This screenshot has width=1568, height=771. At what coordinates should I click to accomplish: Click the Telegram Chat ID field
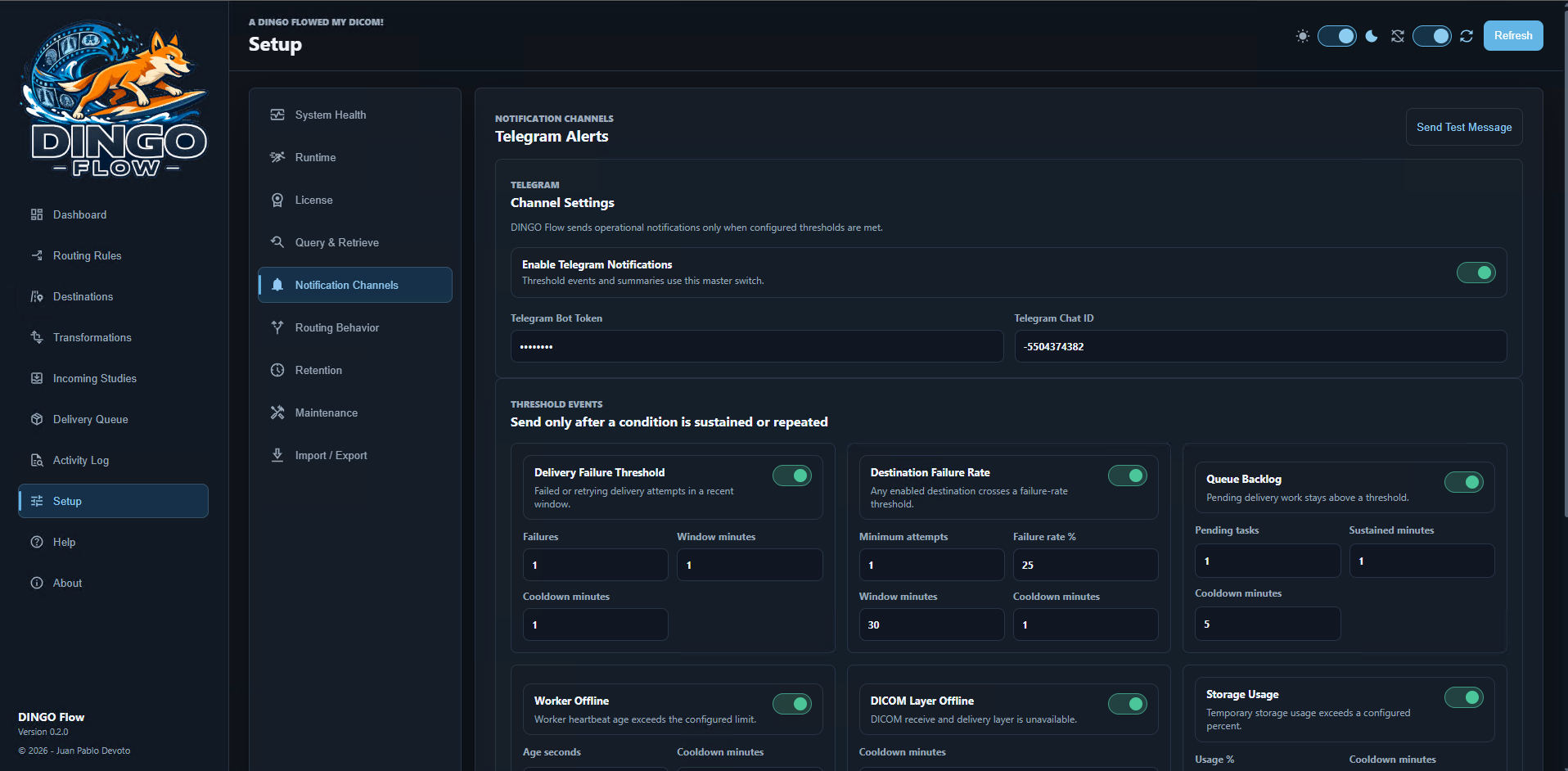click(1260, 346)
